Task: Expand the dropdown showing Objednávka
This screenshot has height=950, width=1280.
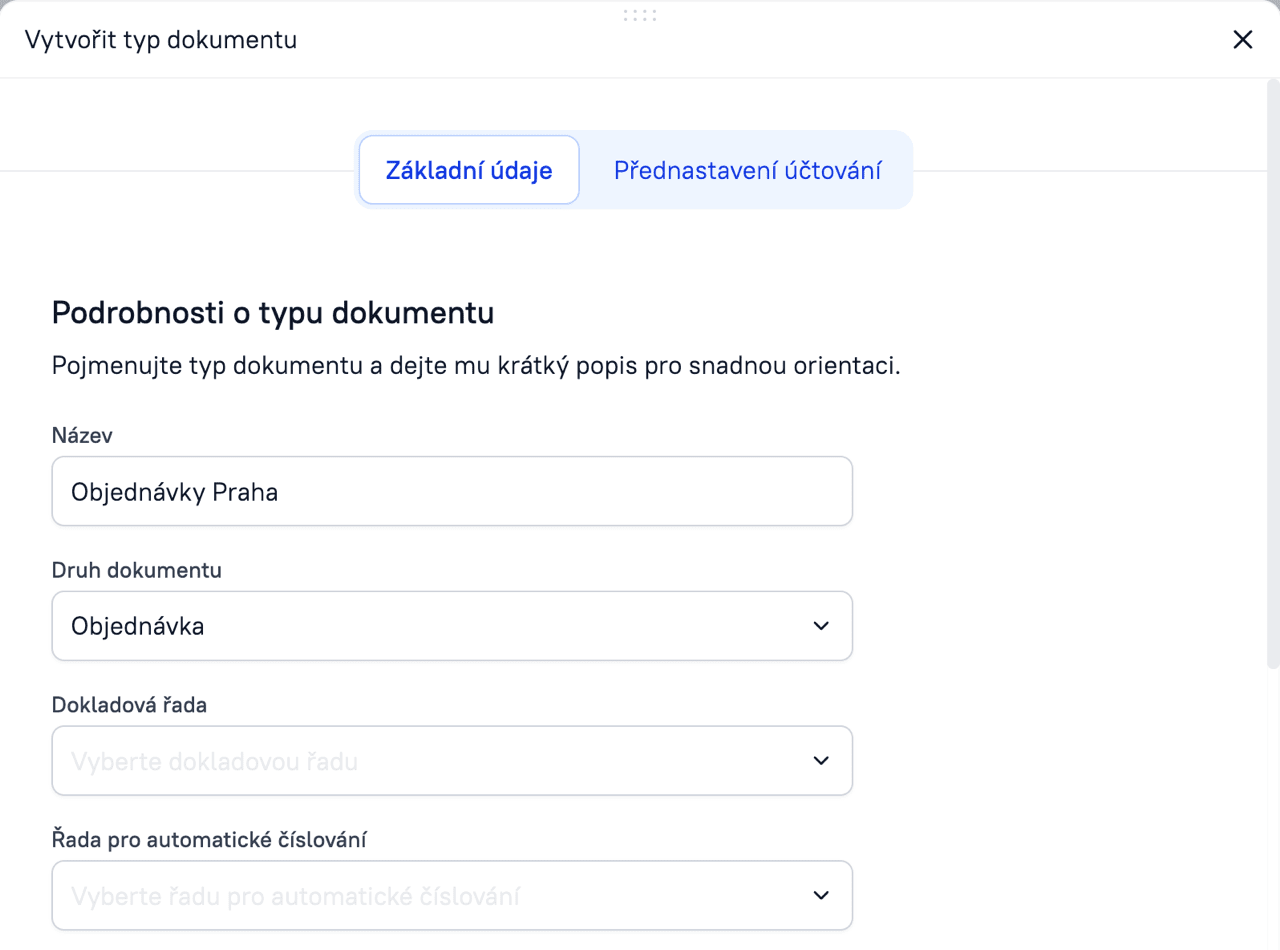Action: tap(452, 626)
